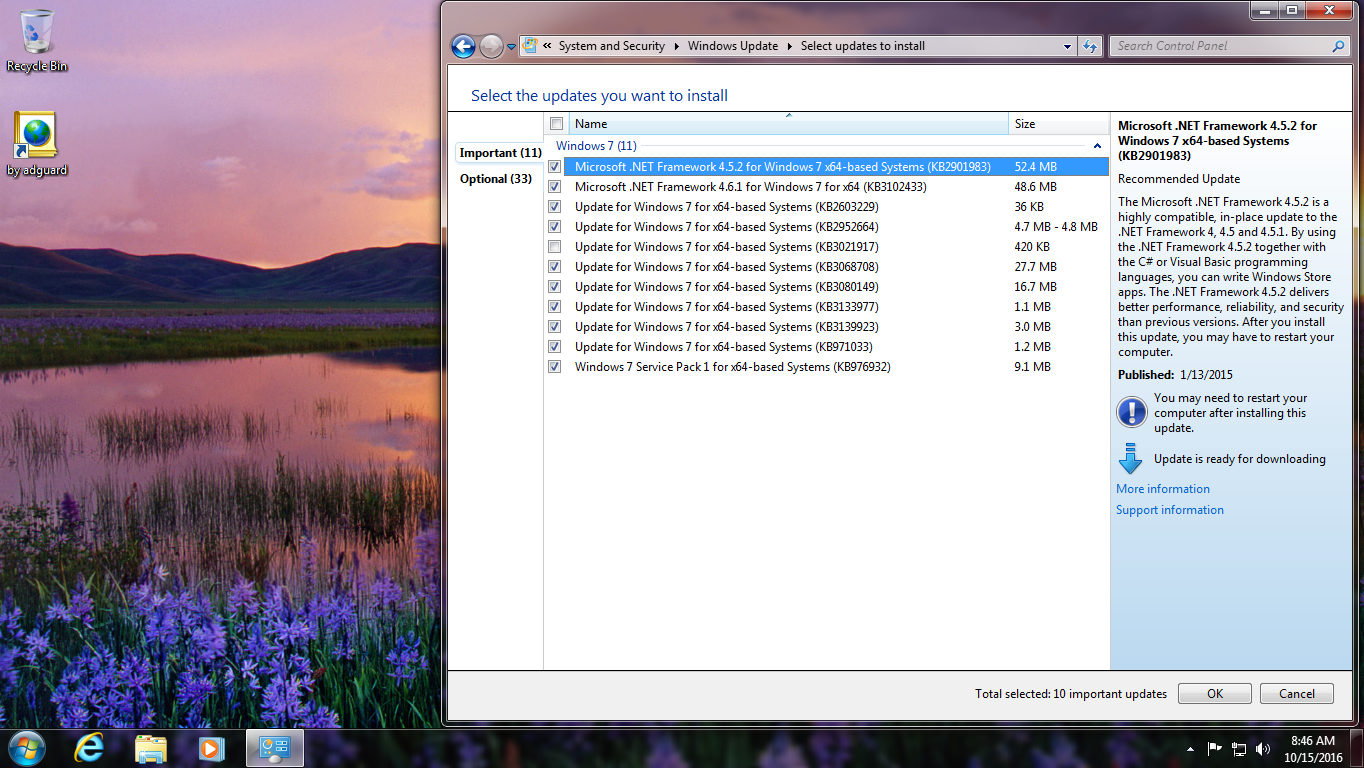Click the search magnifier icon
This screenshot has height=768, width=1364.
pyautogui.click(x=1338, y=46)
